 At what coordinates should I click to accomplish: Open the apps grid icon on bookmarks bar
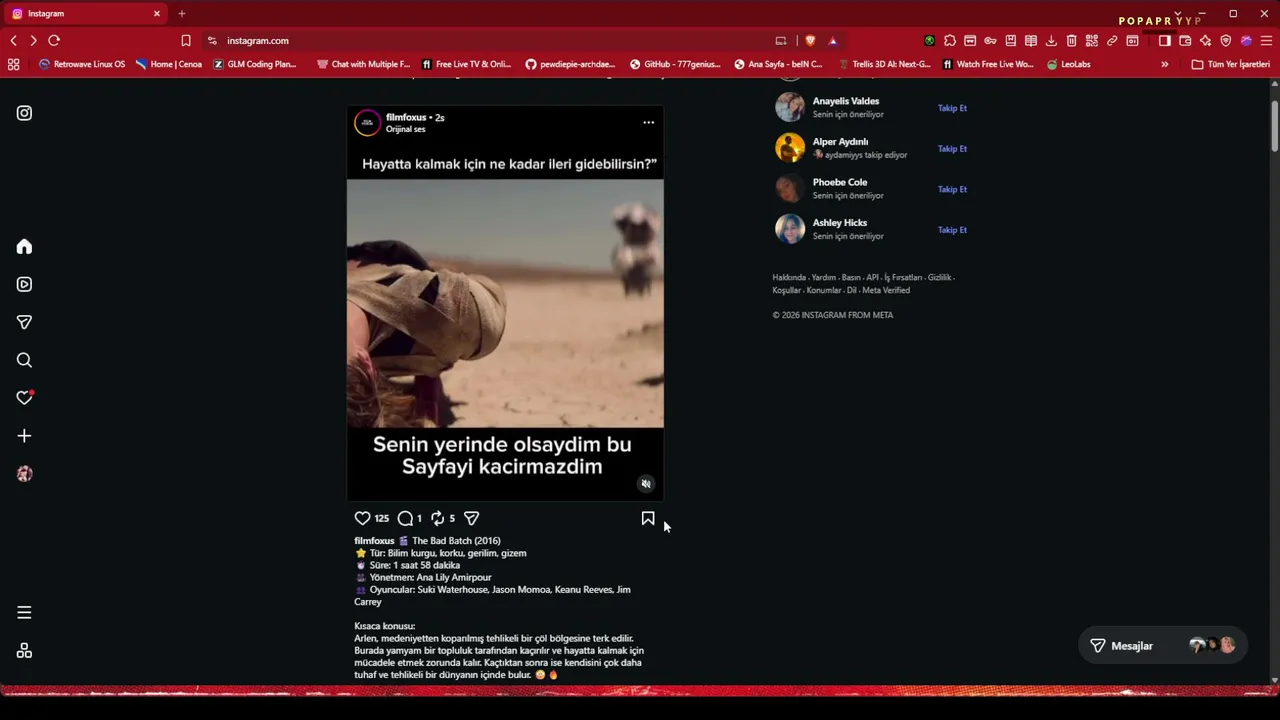click(13, 64)
